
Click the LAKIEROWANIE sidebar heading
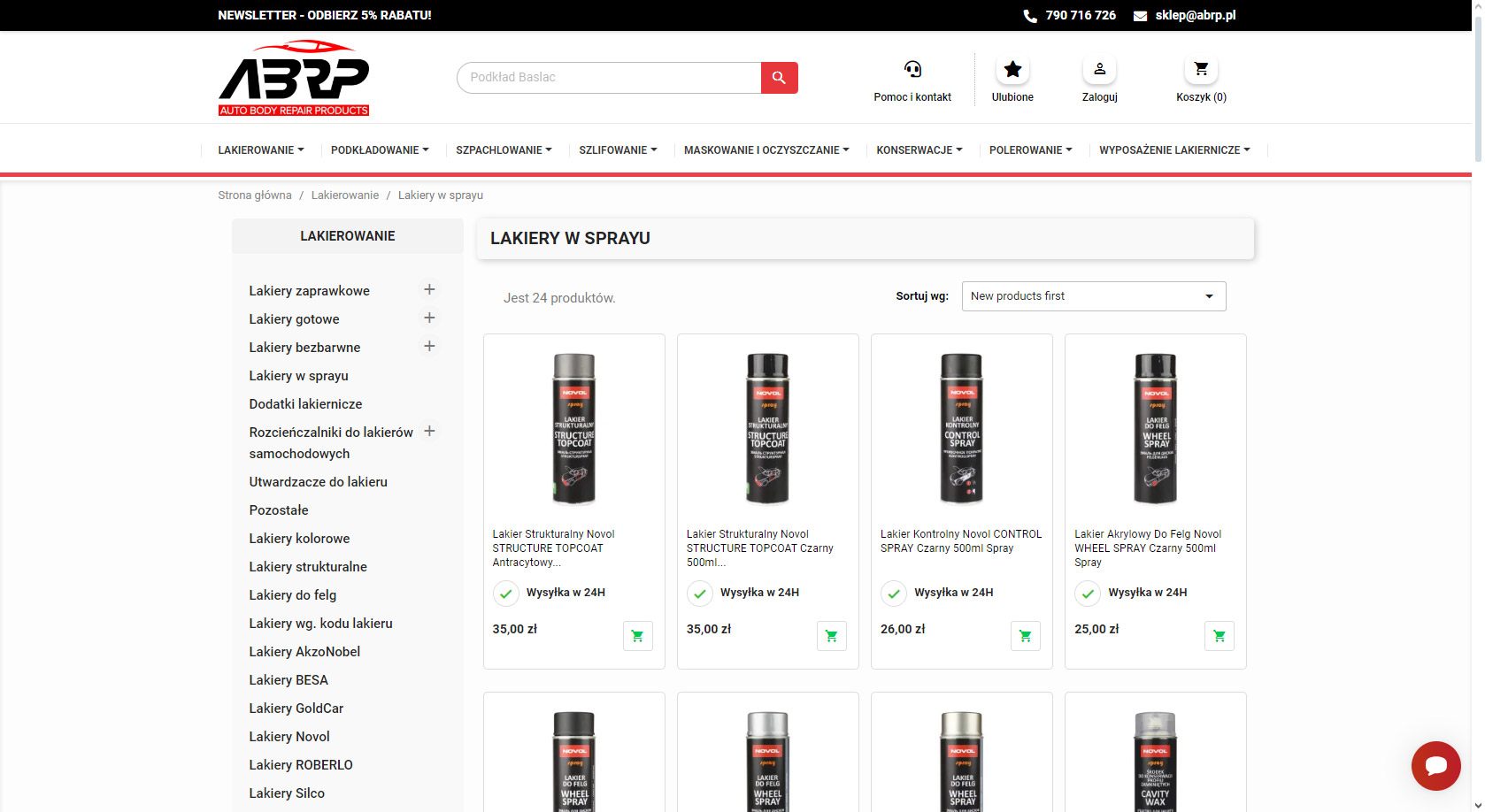coord(348,236)
